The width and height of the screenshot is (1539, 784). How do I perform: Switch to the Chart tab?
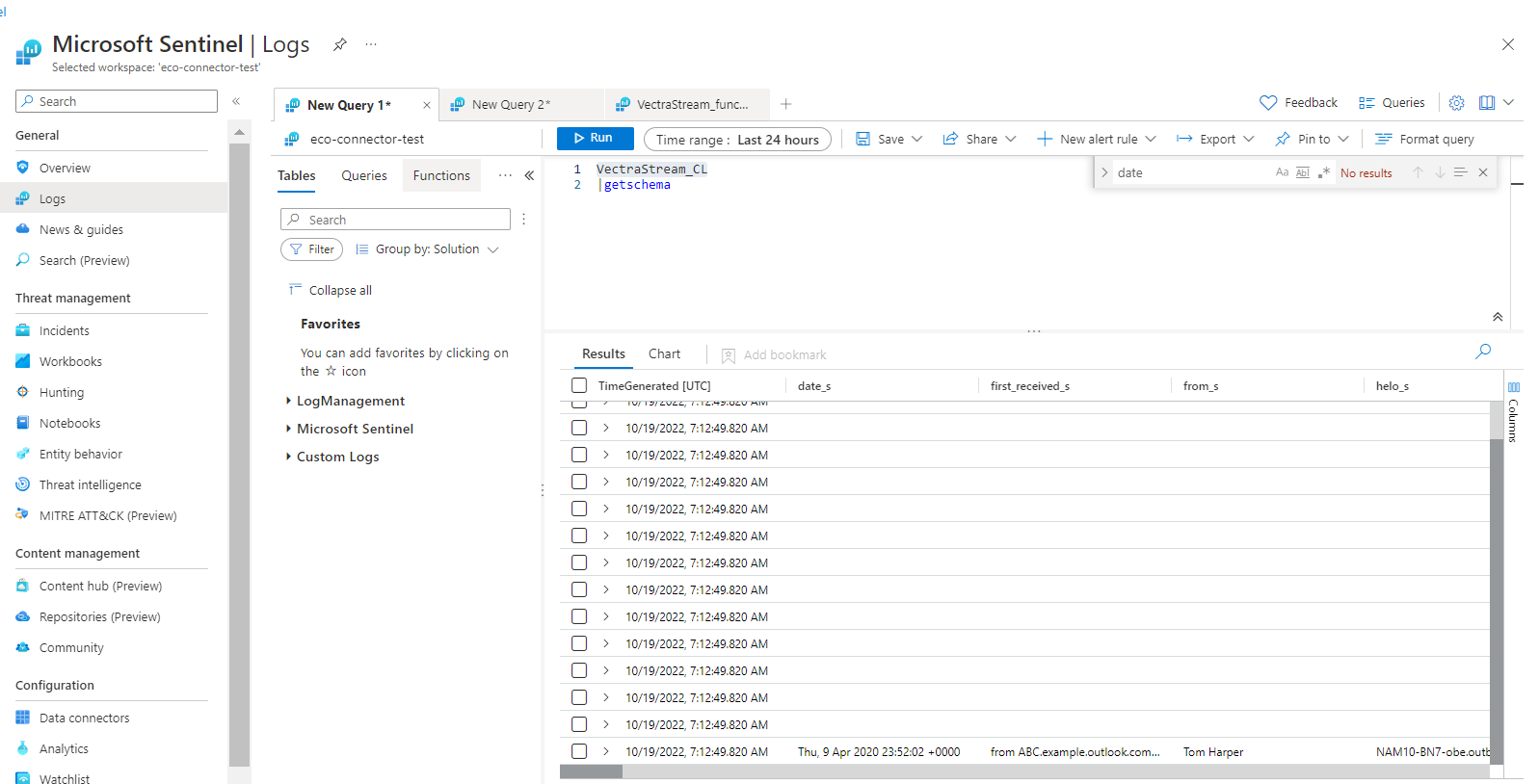(x=664, y=354)
